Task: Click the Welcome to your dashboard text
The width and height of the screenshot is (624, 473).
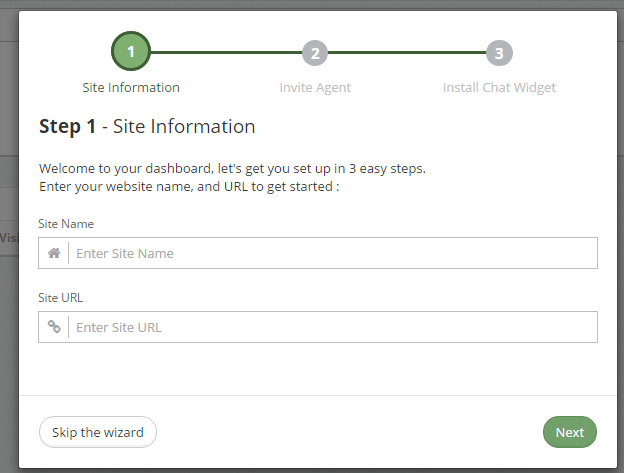Action: [x=232, y=168]
